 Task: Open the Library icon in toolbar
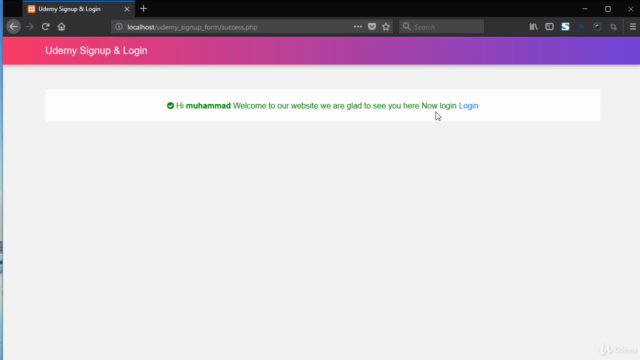tap(533, 27)
